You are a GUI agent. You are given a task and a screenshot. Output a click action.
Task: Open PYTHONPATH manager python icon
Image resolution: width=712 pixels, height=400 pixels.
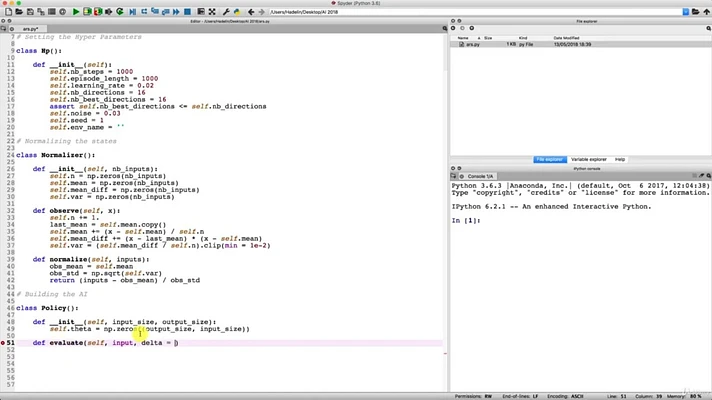coord(237,12)
